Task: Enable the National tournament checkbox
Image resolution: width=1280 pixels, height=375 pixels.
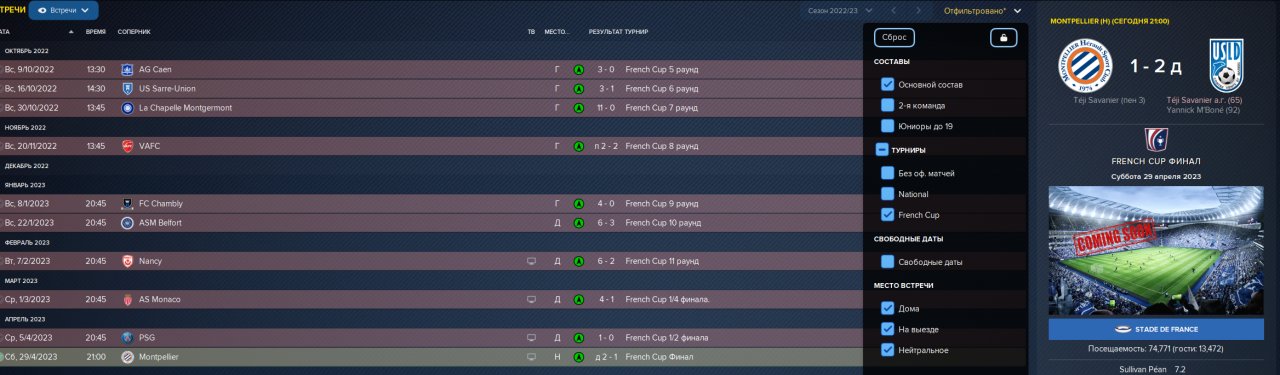Action: pyautogui.click(x=887, y=194)
